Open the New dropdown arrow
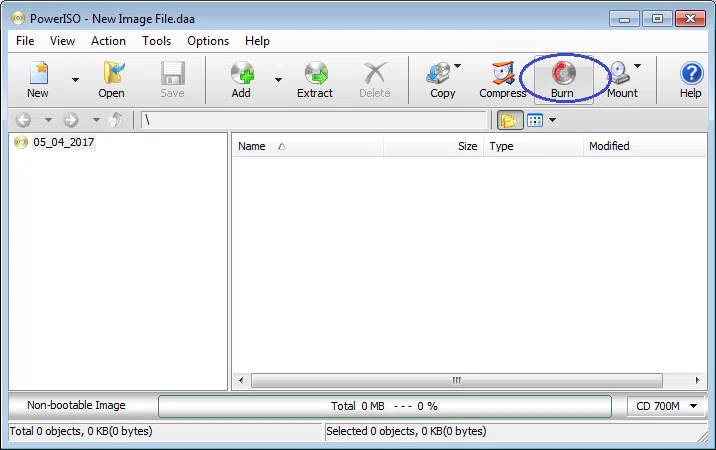The image size is (716, 450). click(x=75, y=80)
